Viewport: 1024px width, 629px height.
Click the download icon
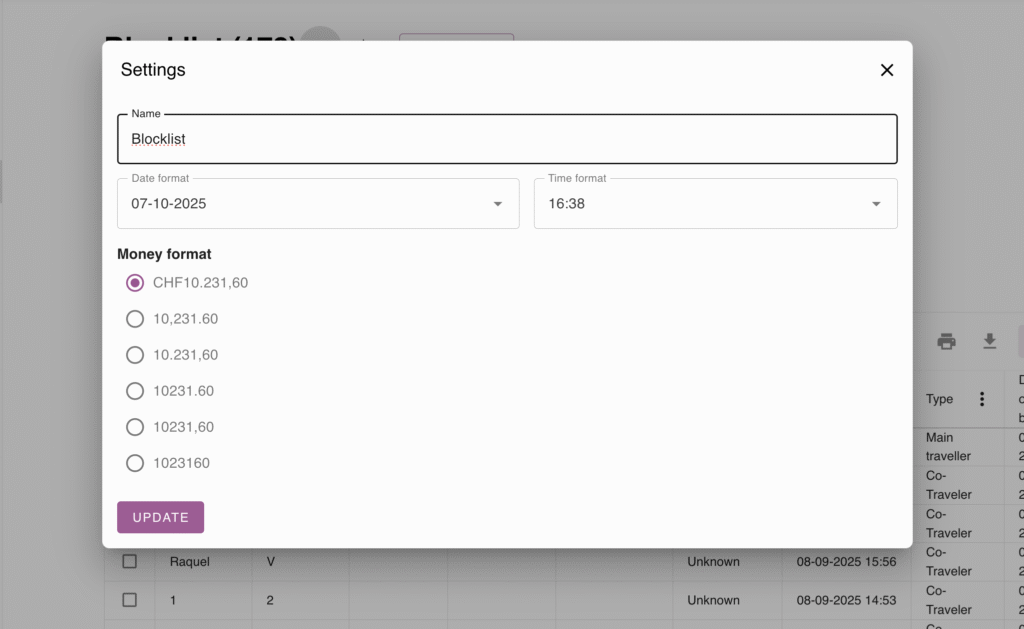click(989, 342)
